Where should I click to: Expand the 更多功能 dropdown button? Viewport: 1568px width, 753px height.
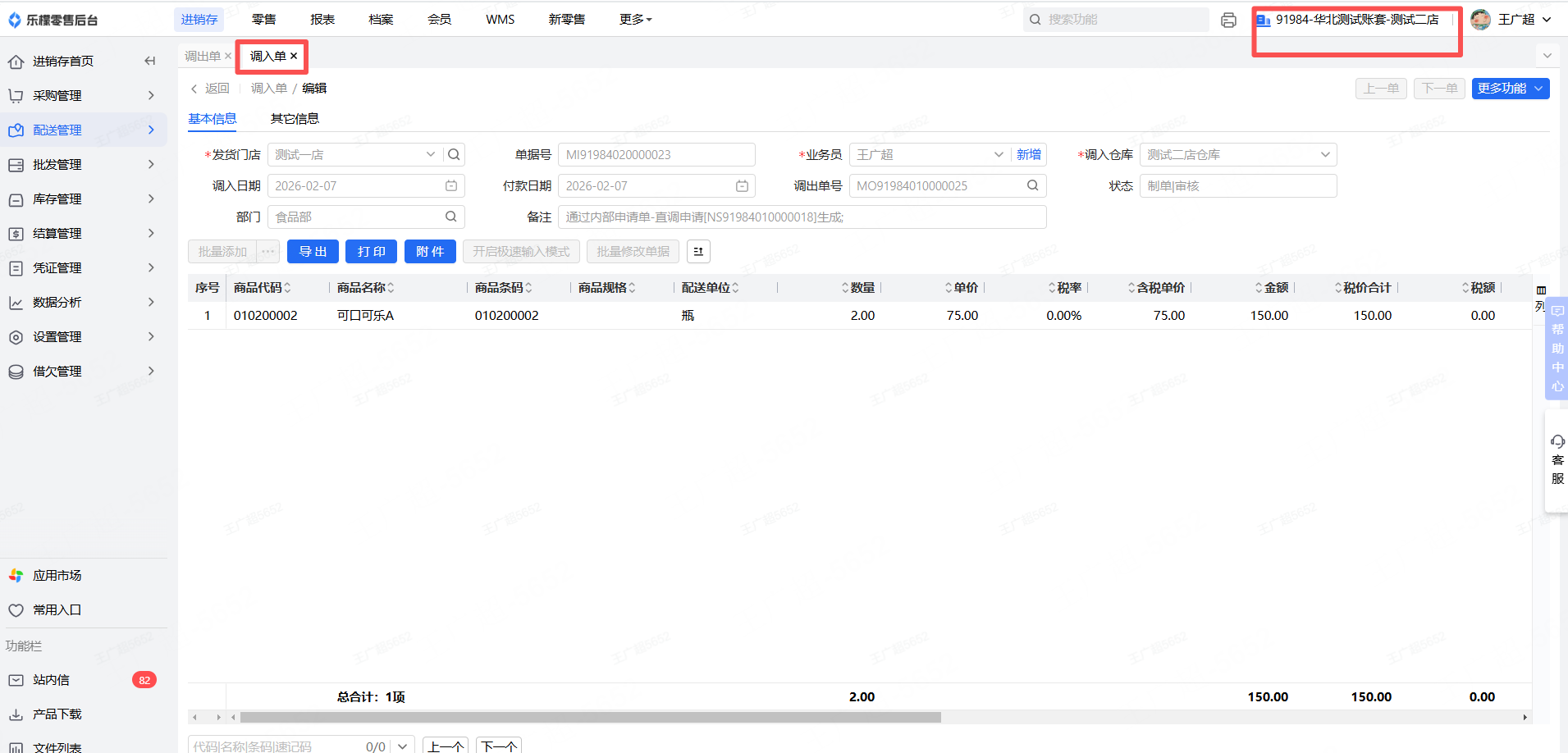1510,89
